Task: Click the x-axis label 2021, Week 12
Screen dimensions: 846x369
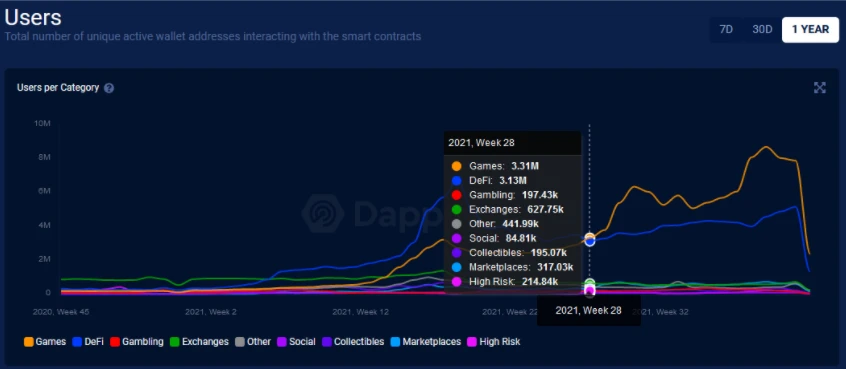Action: (x=360, y=312)
